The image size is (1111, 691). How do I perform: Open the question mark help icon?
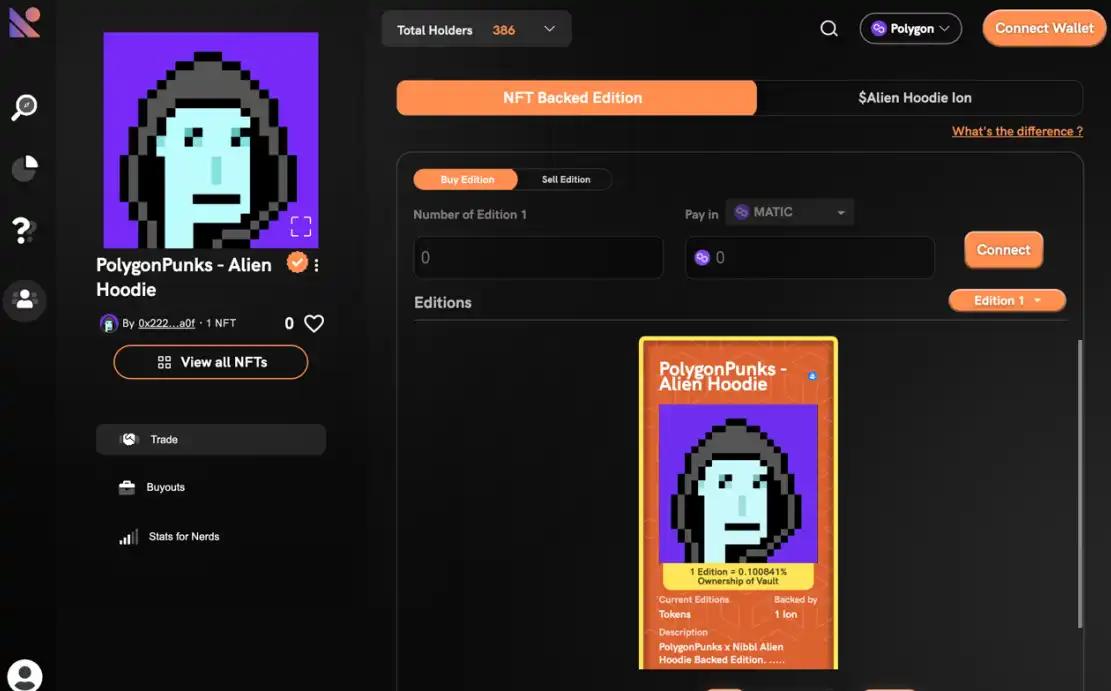pyautogui.click(x=23, y=230)
